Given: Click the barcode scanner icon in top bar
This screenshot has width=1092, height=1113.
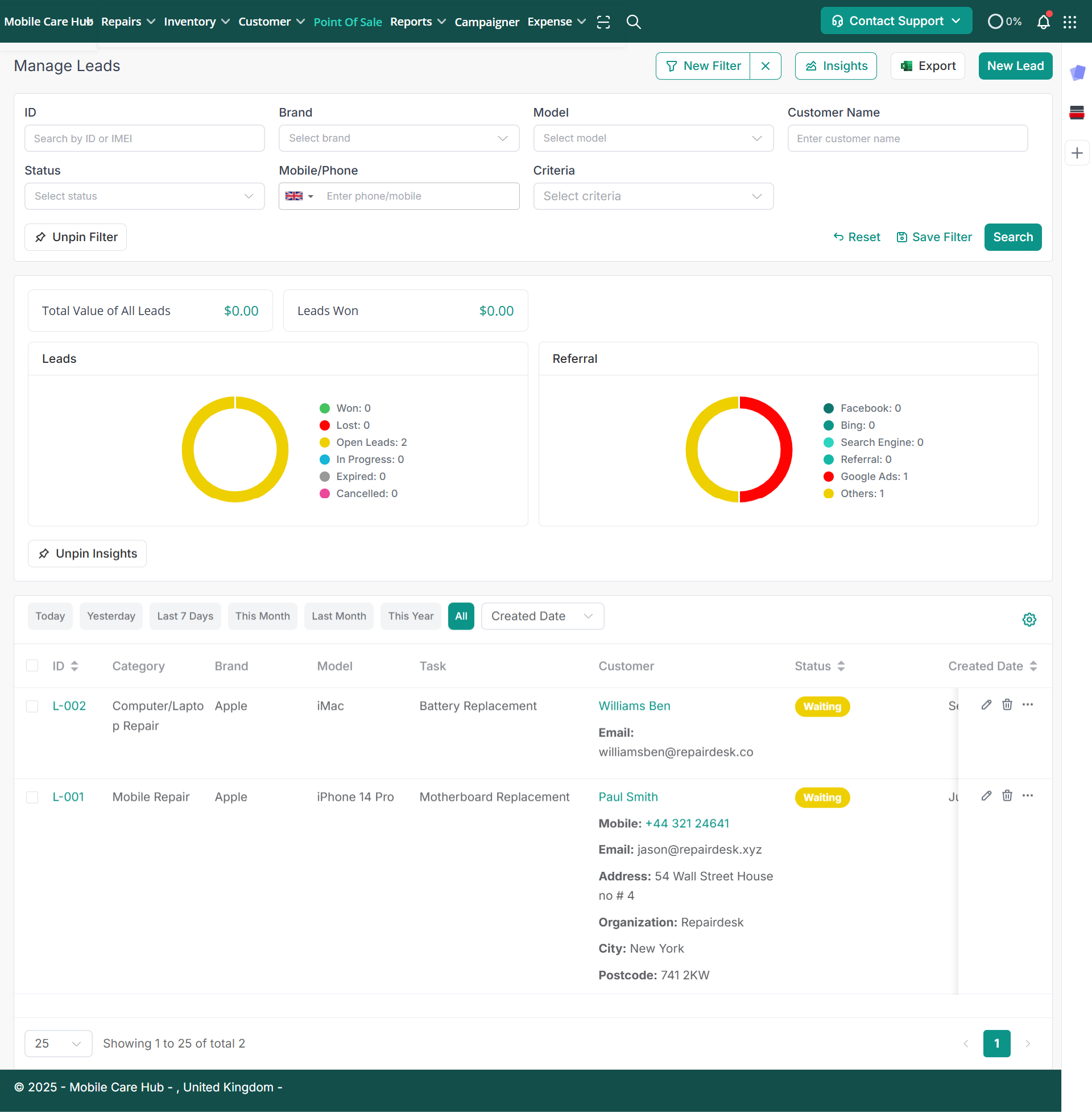Looking at the screenshot, I should tap(603, 22).
